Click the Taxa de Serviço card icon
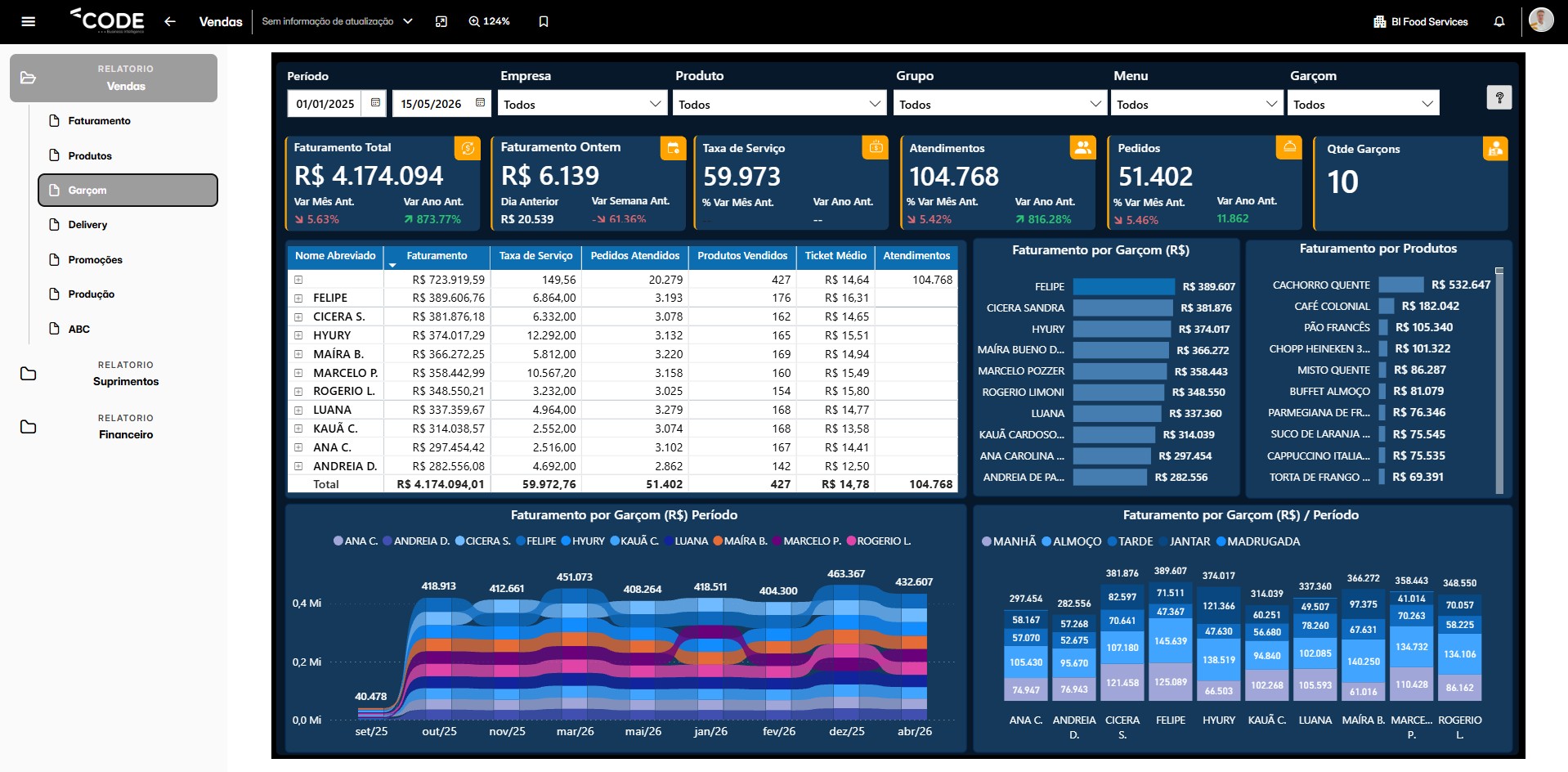The width and height of the screenshot is (1568, 772). tap(876, 147)
